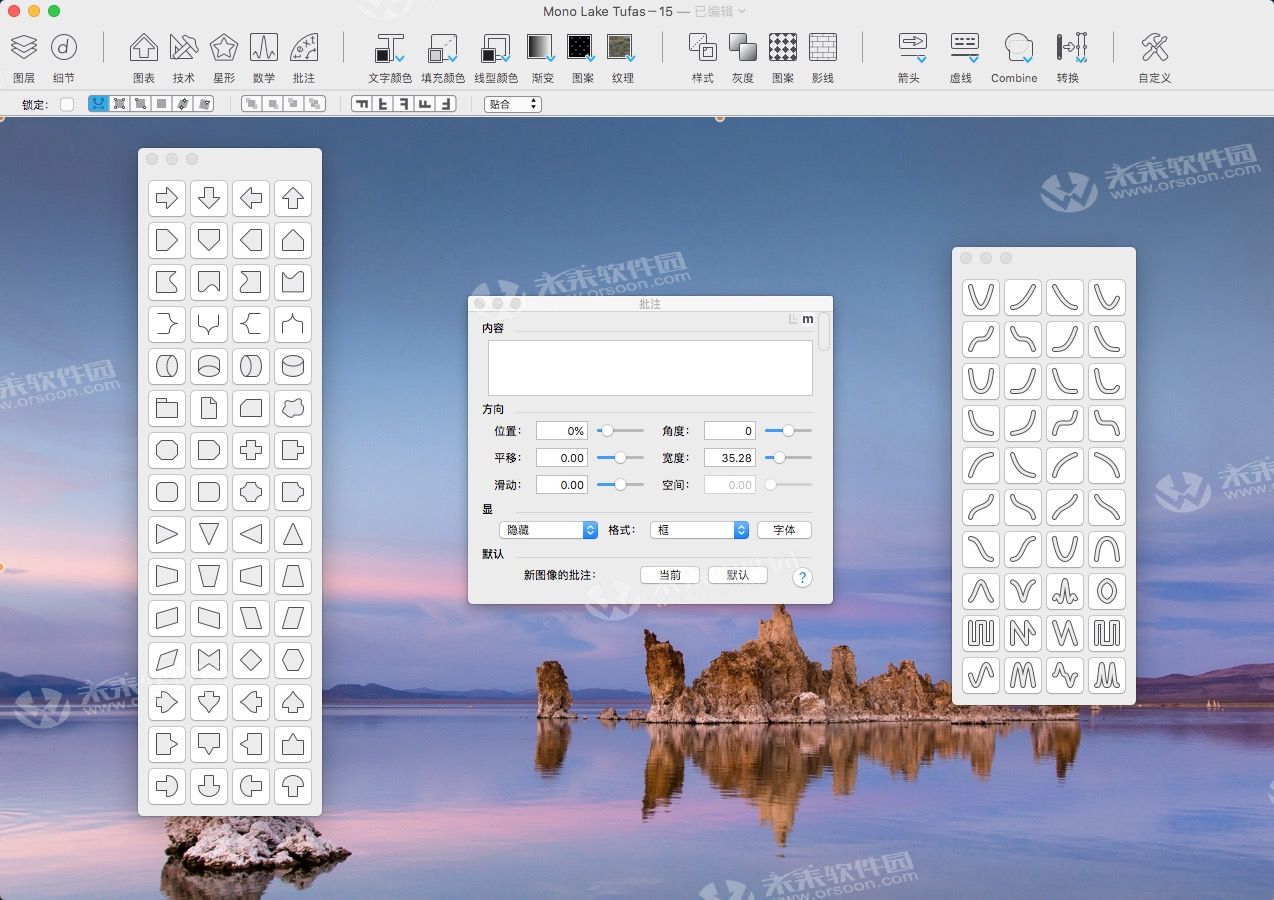Open the 自定义 customize toolbar icon
This screenshot has height=900, width=1274.
1154,47
